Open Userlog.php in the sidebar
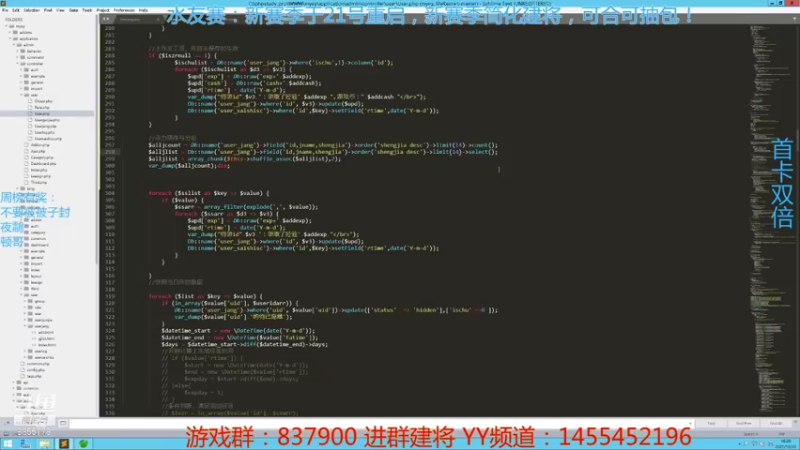Screen dimensions: 800x450 coord(45,132)
